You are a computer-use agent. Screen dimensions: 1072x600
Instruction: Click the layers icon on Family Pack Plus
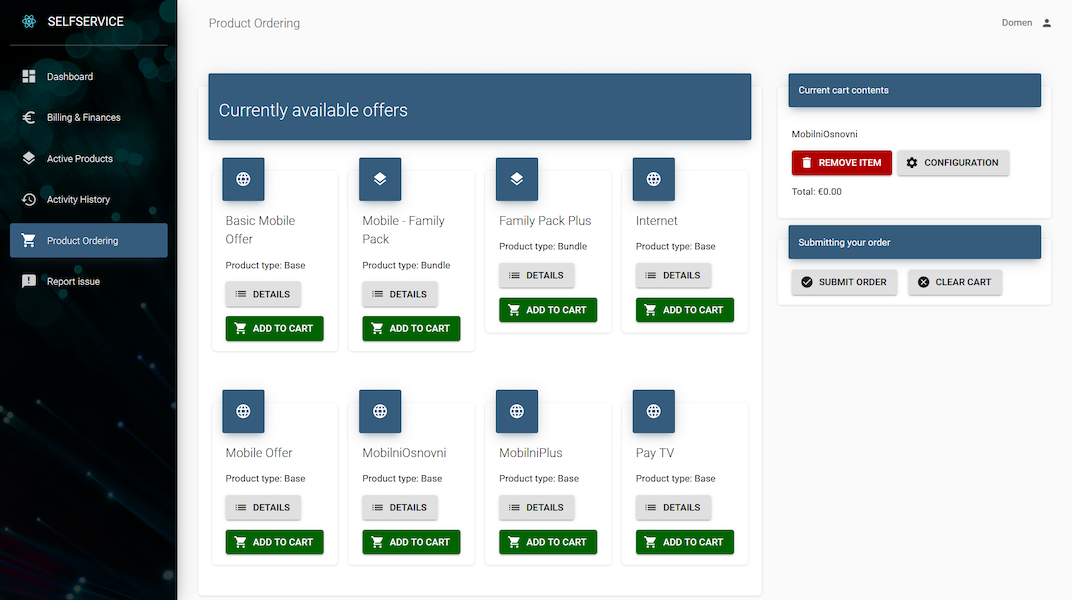pyautogui.click(x=517, y=179)
